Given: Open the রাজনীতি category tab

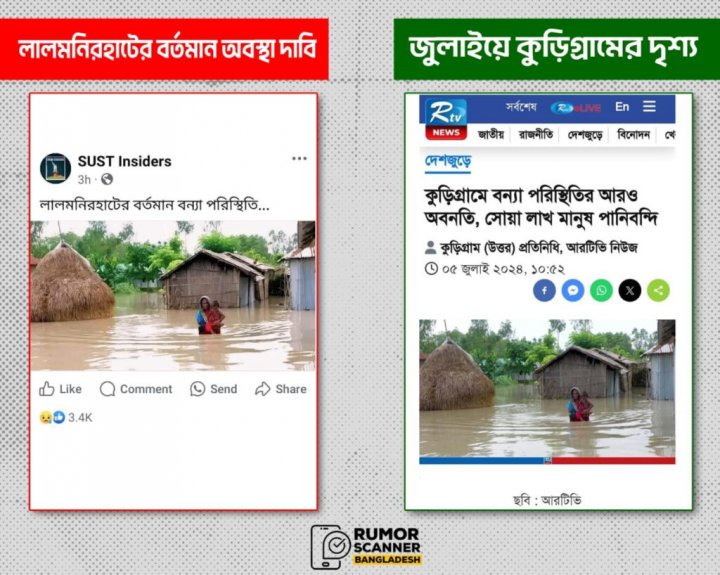Looking at the screenshot, I should [536, 135].
